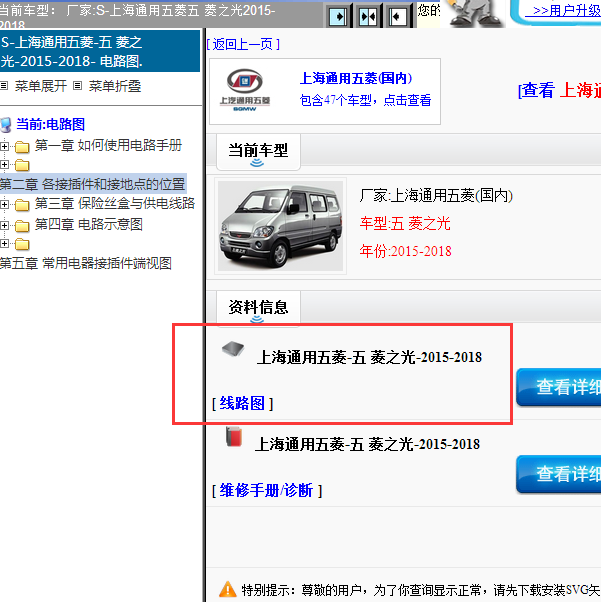Click 查看详细 button for 线路图 entry
The width and height of the screenshot is (601, 602).
559,387
